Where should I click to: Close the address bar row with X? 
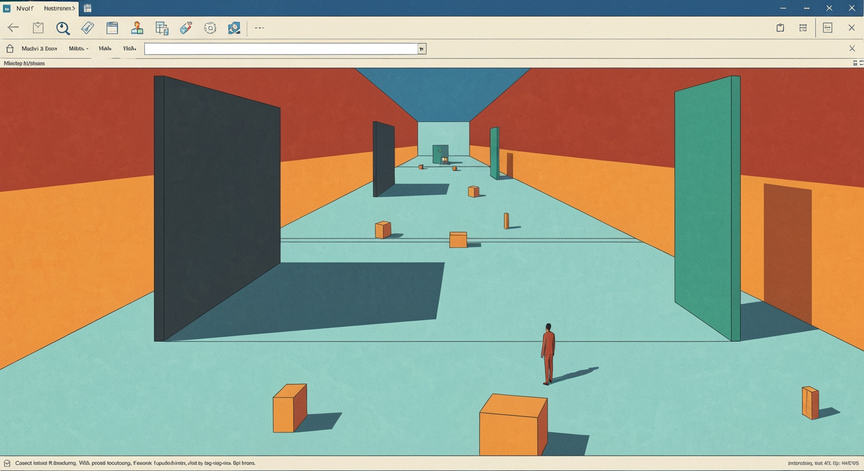point(852,48)
